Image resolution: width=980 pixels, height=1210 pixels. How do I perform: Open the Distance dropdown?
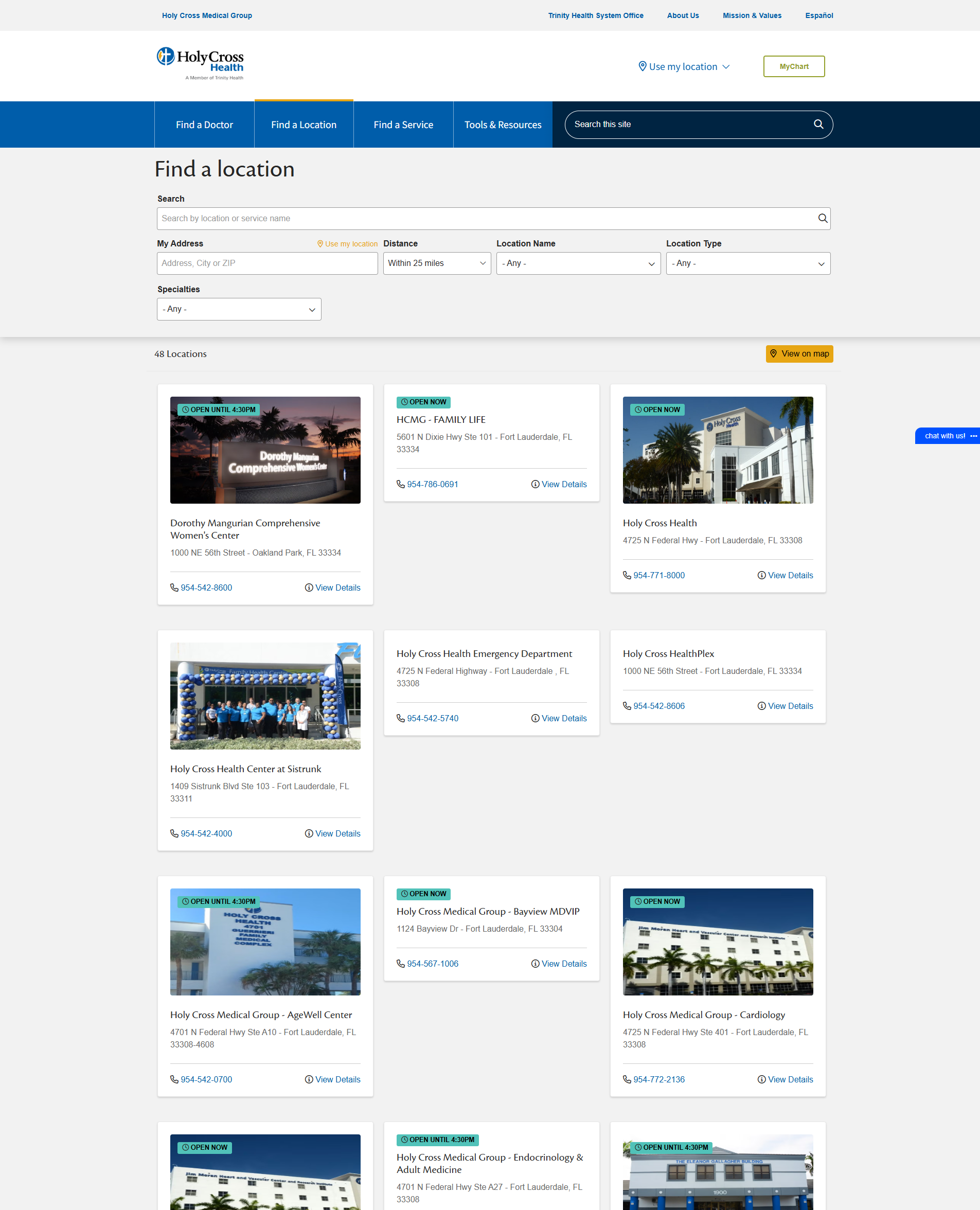pos(437,264)
